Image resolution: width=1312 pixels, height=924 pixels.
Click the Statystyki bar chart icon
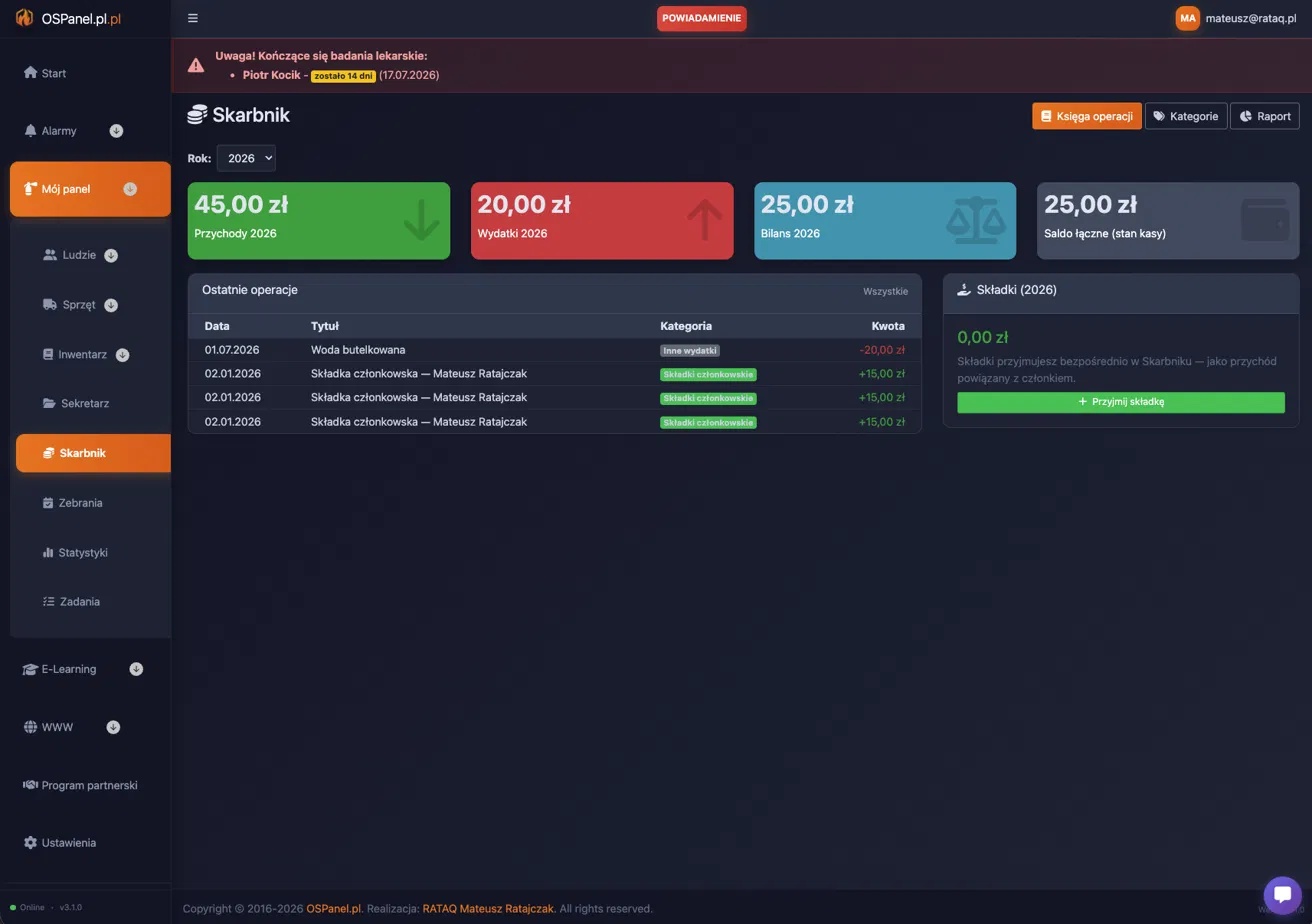48,552
